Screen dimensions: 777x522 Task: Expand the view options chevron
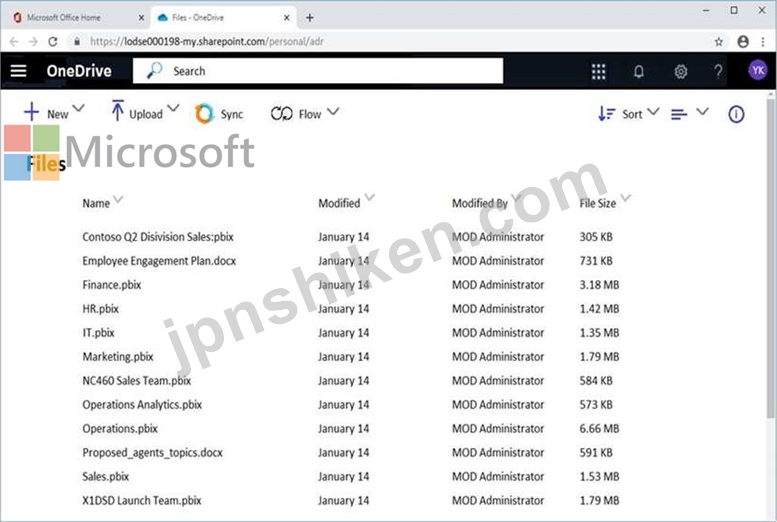tap(702, 111)
